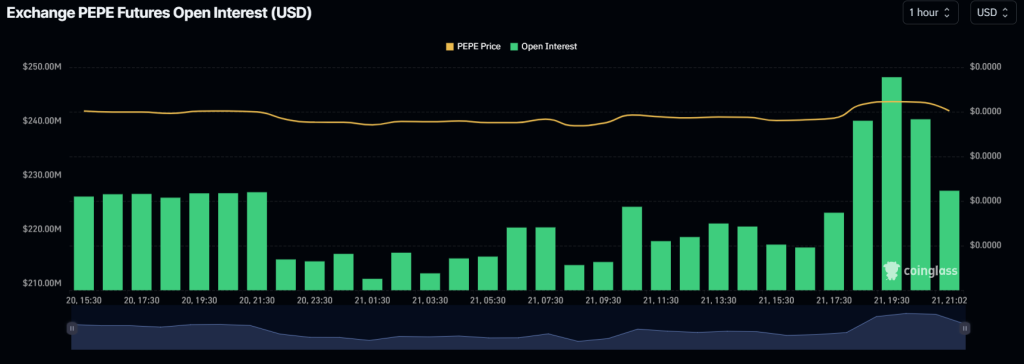This screenshot has height=364, width=1024.
Task: Click the range navigator mini chart
Action: point(518,327)
